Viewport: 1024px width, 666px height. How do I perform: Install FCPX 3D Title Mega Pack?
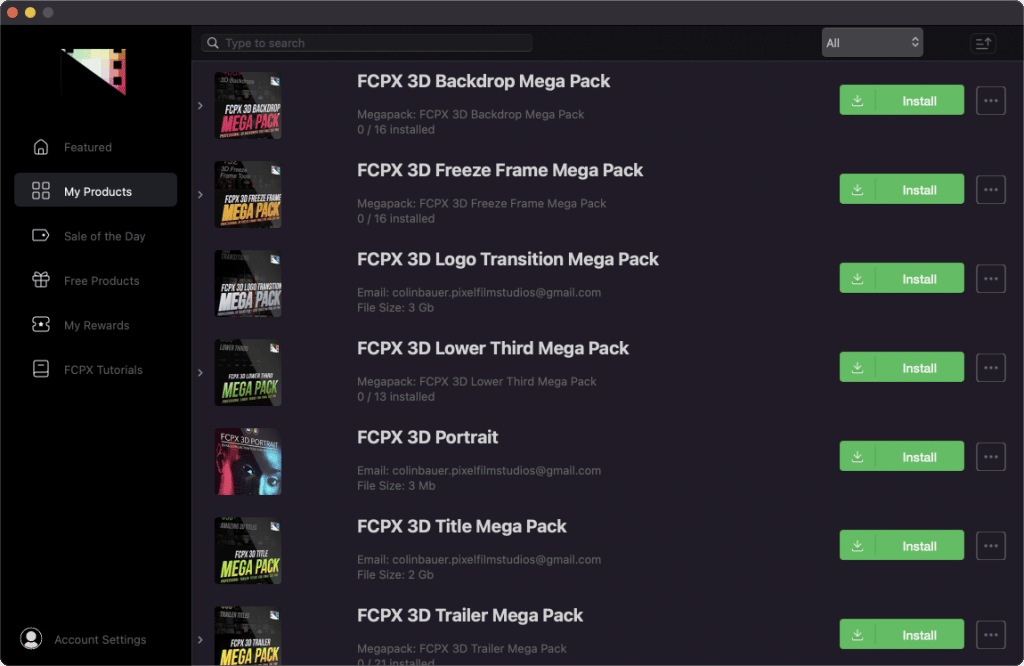pyautogui.click(x=901, y=545)
